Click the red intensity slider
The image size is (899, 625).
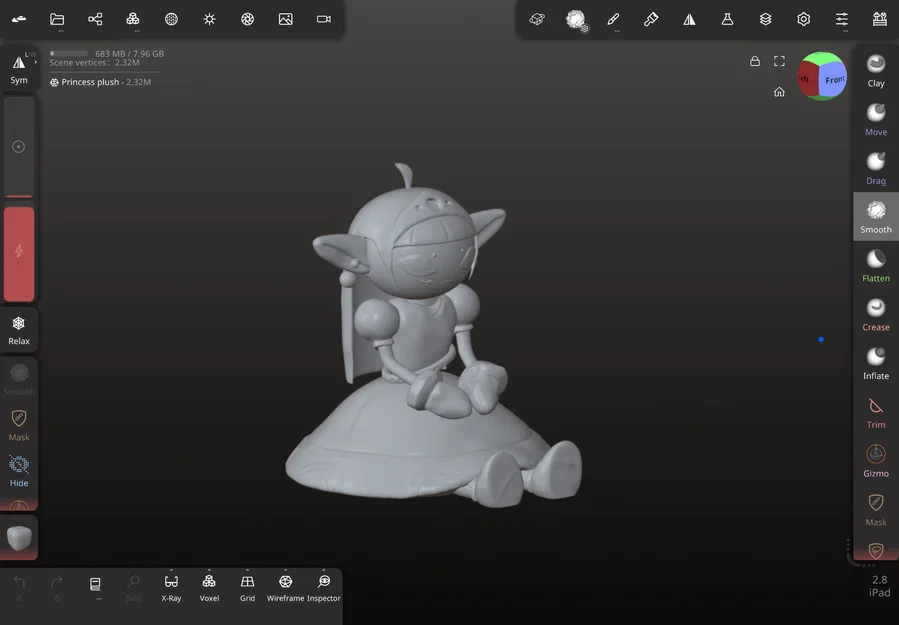19,253
